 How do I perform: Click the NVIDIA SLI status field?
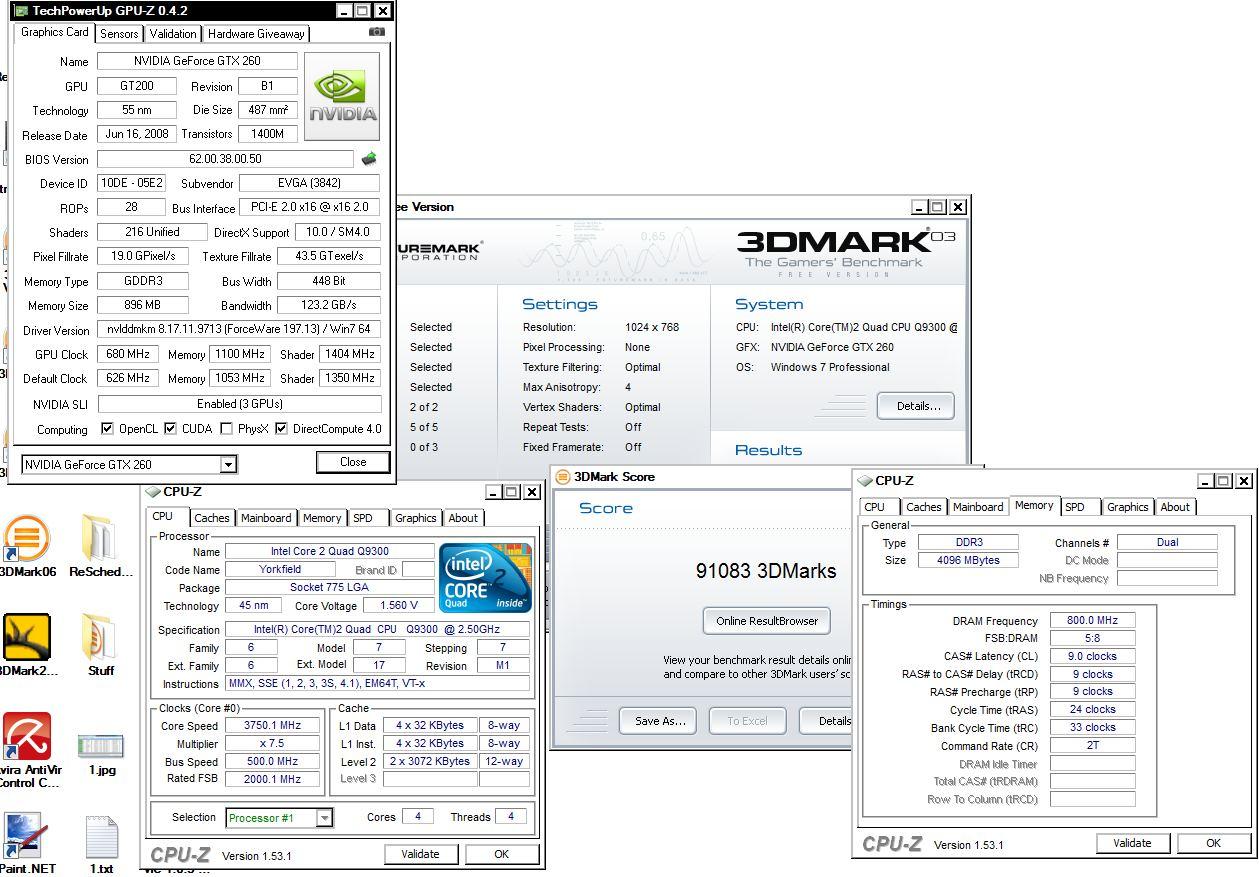click(x=239, y=404)
